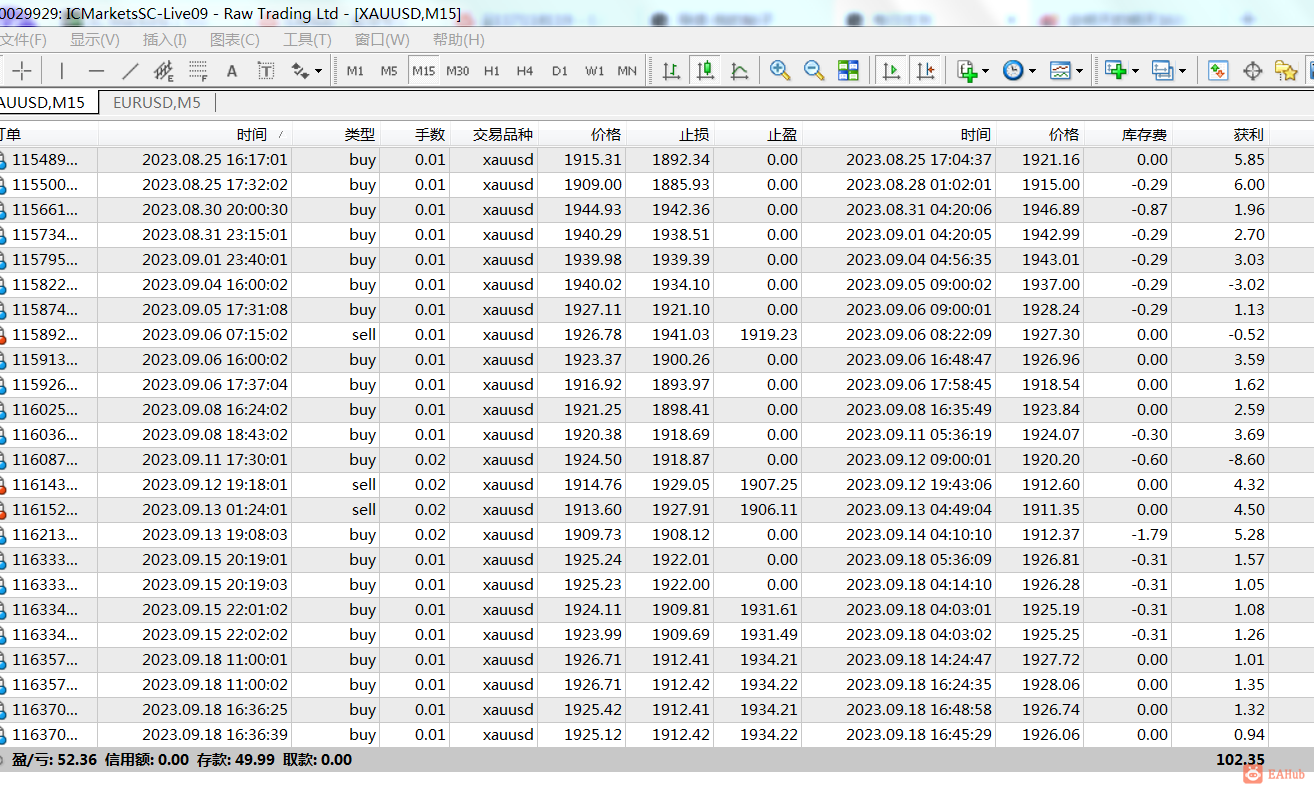The width and height of the screenshot is (1314, 789).
Task: Switch timeframe to H1
Action: click(x=491, y=71)
